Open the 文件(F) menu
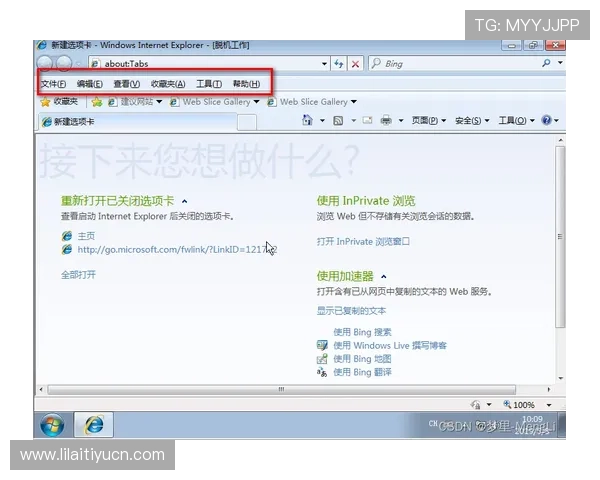Viewport: 600px width, 480px height. click(x=54, y=84)
